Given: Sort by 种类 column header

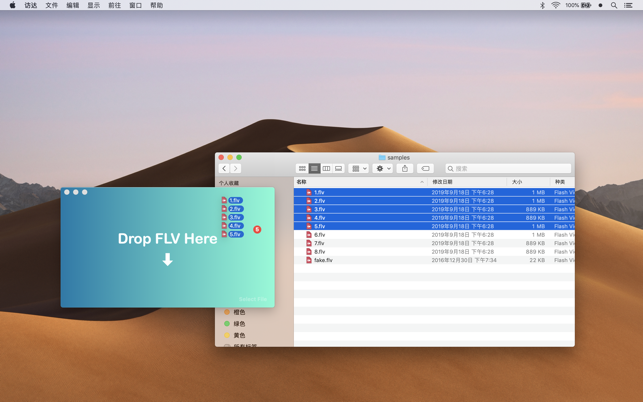Looking at the screenshot, I should pos(562,182).
